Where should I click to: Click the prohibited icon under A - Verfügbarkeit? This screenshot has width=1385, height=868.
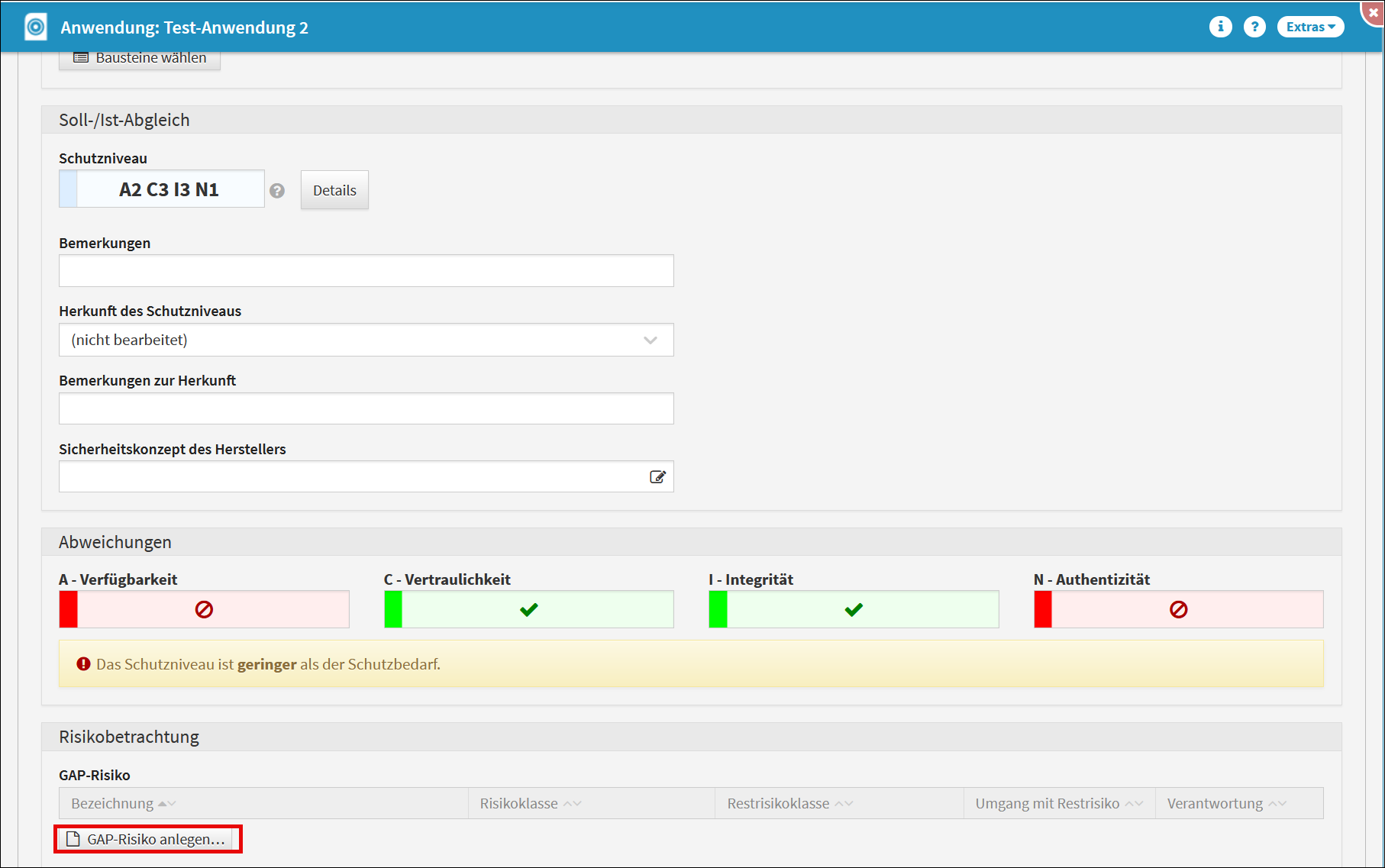tap(204, 609)
